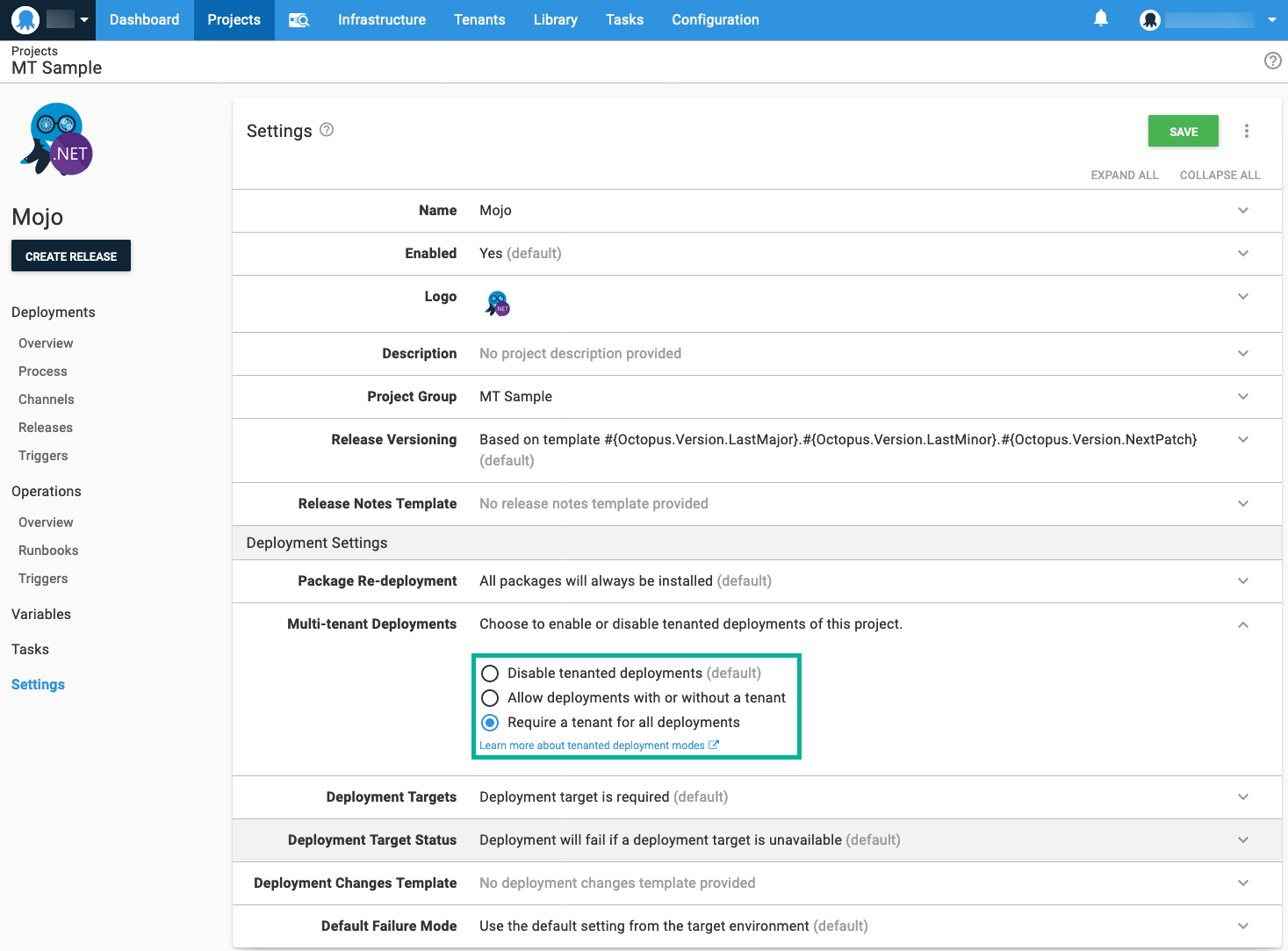Select Allow deployments with or without a tenant
Viewport: 1288px width, 951px height.
coord(490,698)
